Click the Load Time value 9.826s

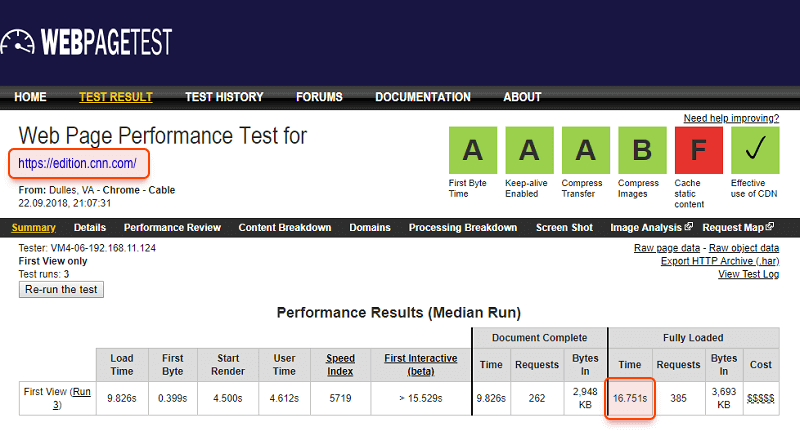click(x=122, y=398)
